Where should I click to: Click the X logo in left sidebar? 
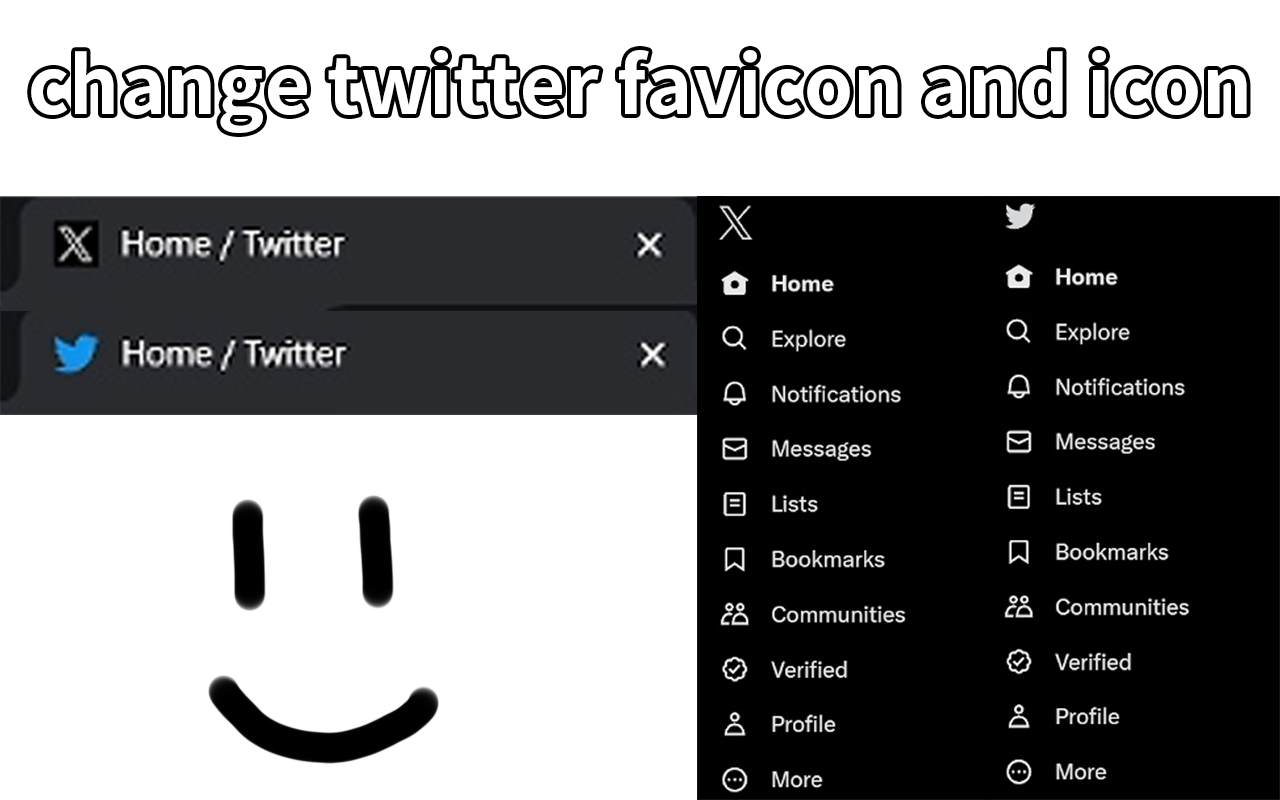coord(735,223)
